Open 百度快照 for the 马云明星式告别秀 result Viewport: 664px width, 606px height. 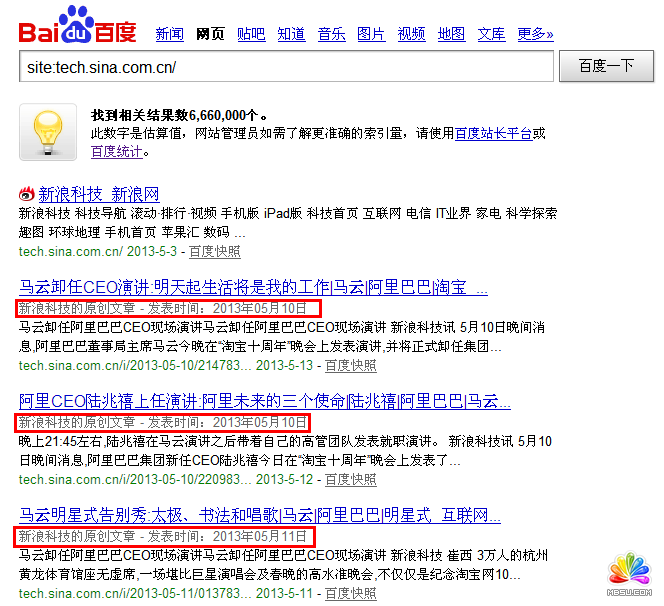[350, 593]
